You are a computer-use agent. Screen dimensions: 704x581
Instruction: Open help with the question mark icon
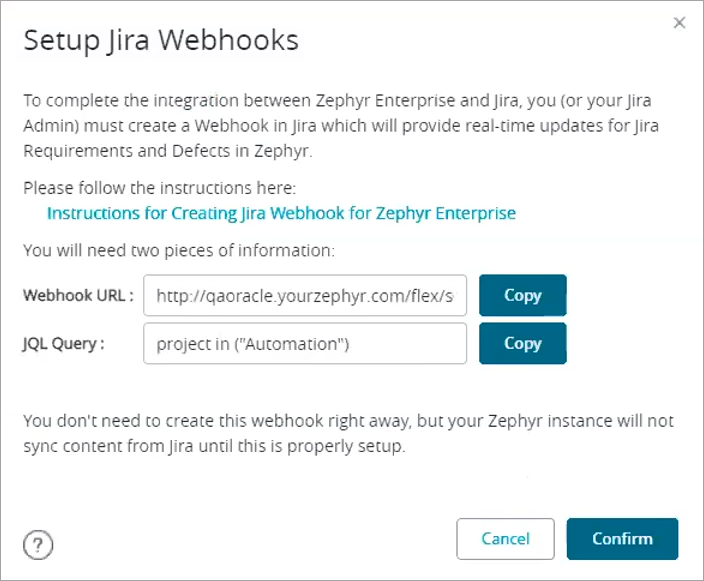[37, 545]
